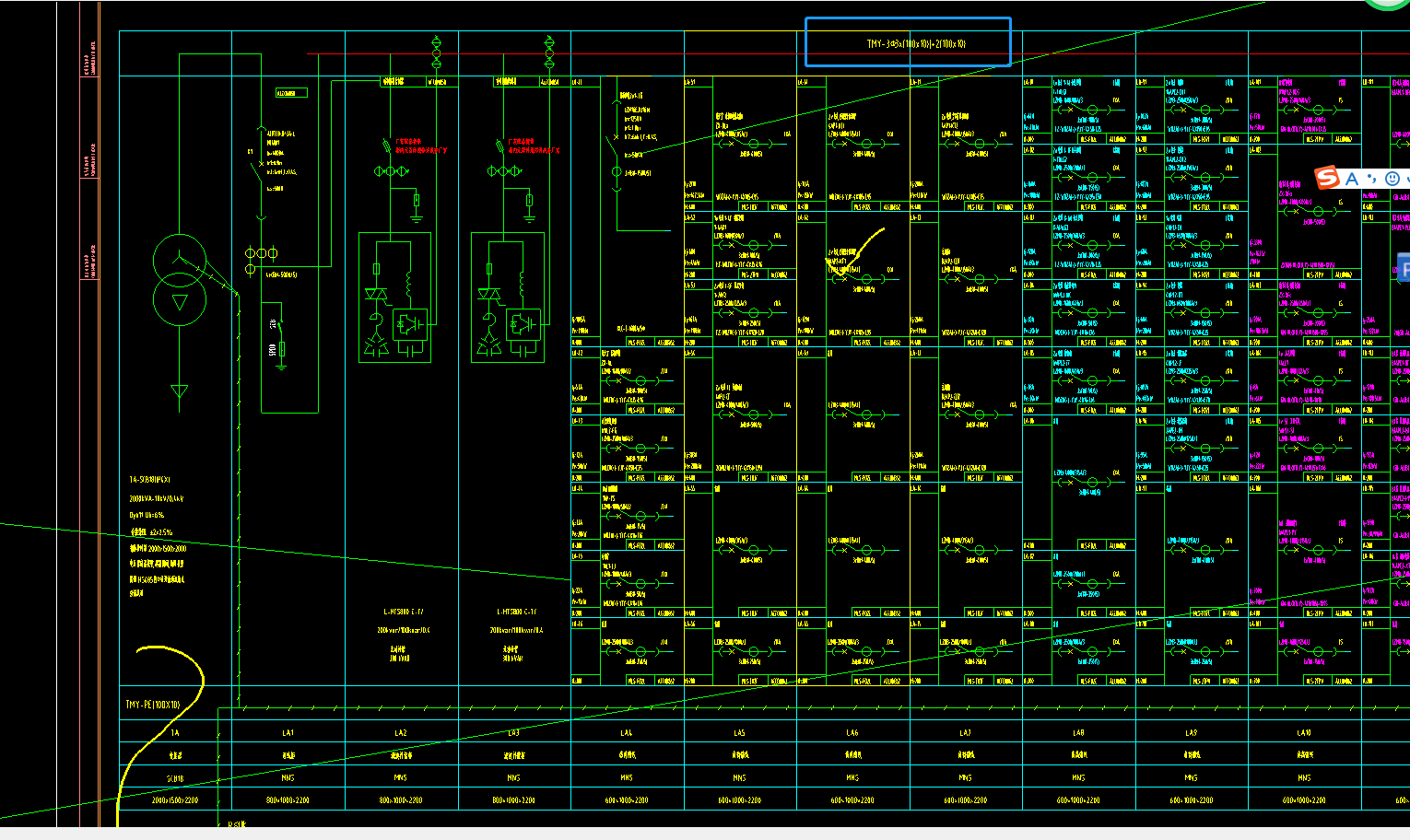Select the MNS type cell under LA3

pyautogui.click(x=513, y=778)
